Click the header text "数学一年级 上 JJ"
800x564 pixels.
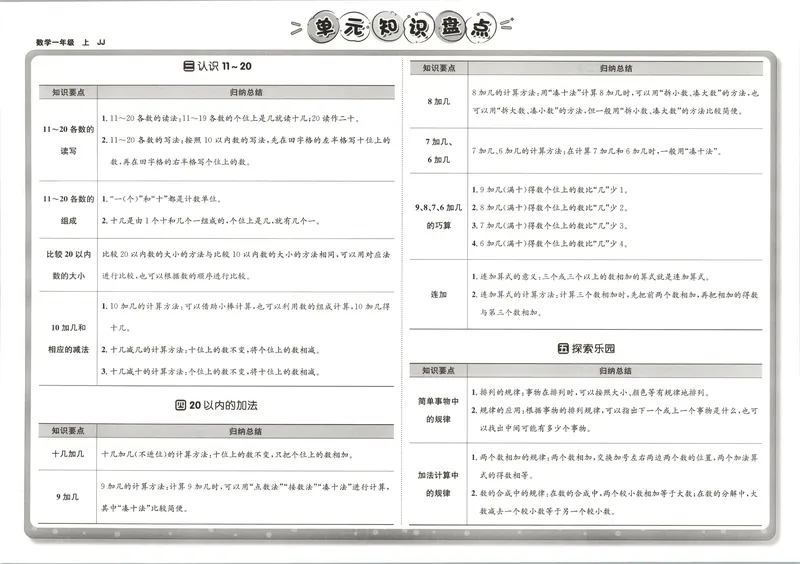(x=70, y=42)
